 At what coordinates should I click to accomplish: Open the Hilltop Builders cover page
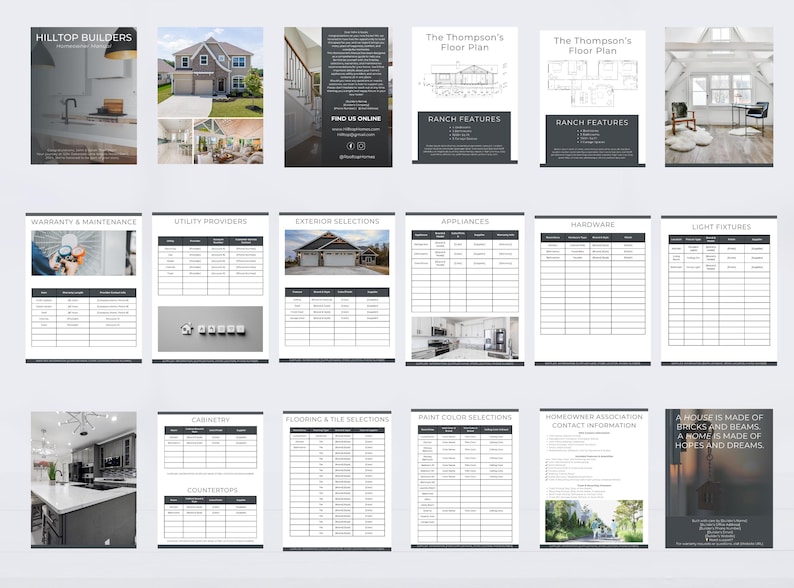[x=84, y=96]
